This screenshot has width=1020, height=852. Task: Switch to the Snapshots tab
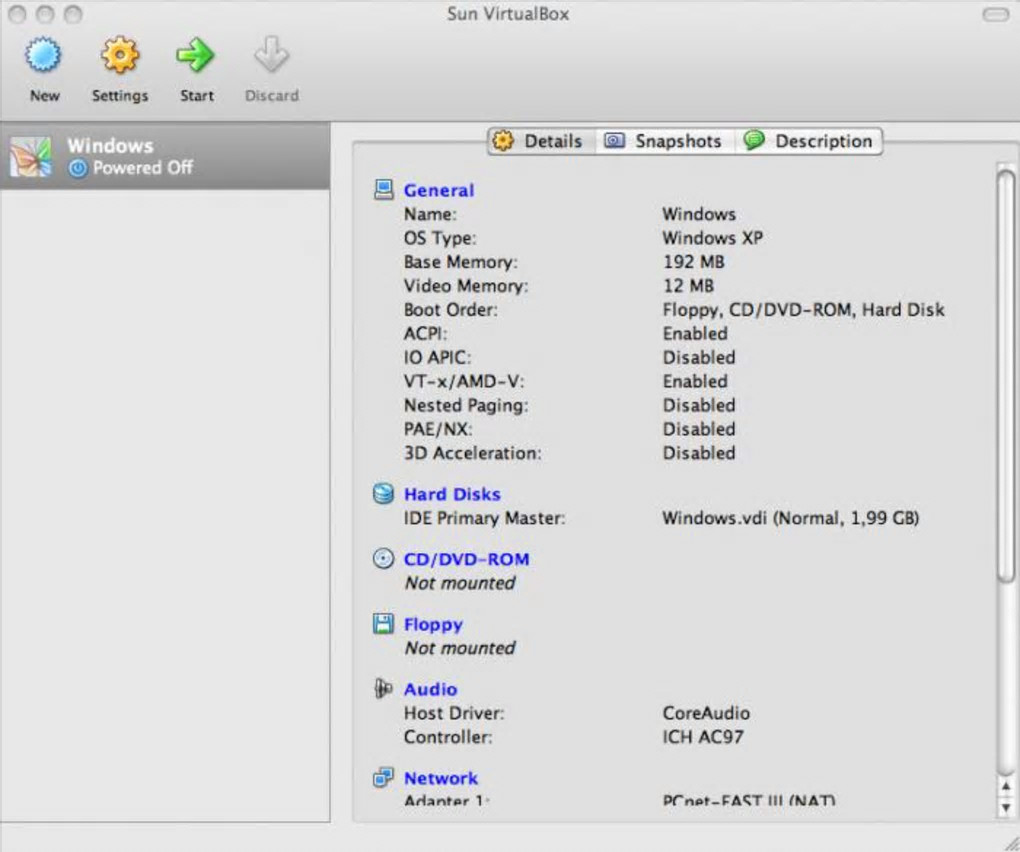pyautogui.click(x=665, y=141)
